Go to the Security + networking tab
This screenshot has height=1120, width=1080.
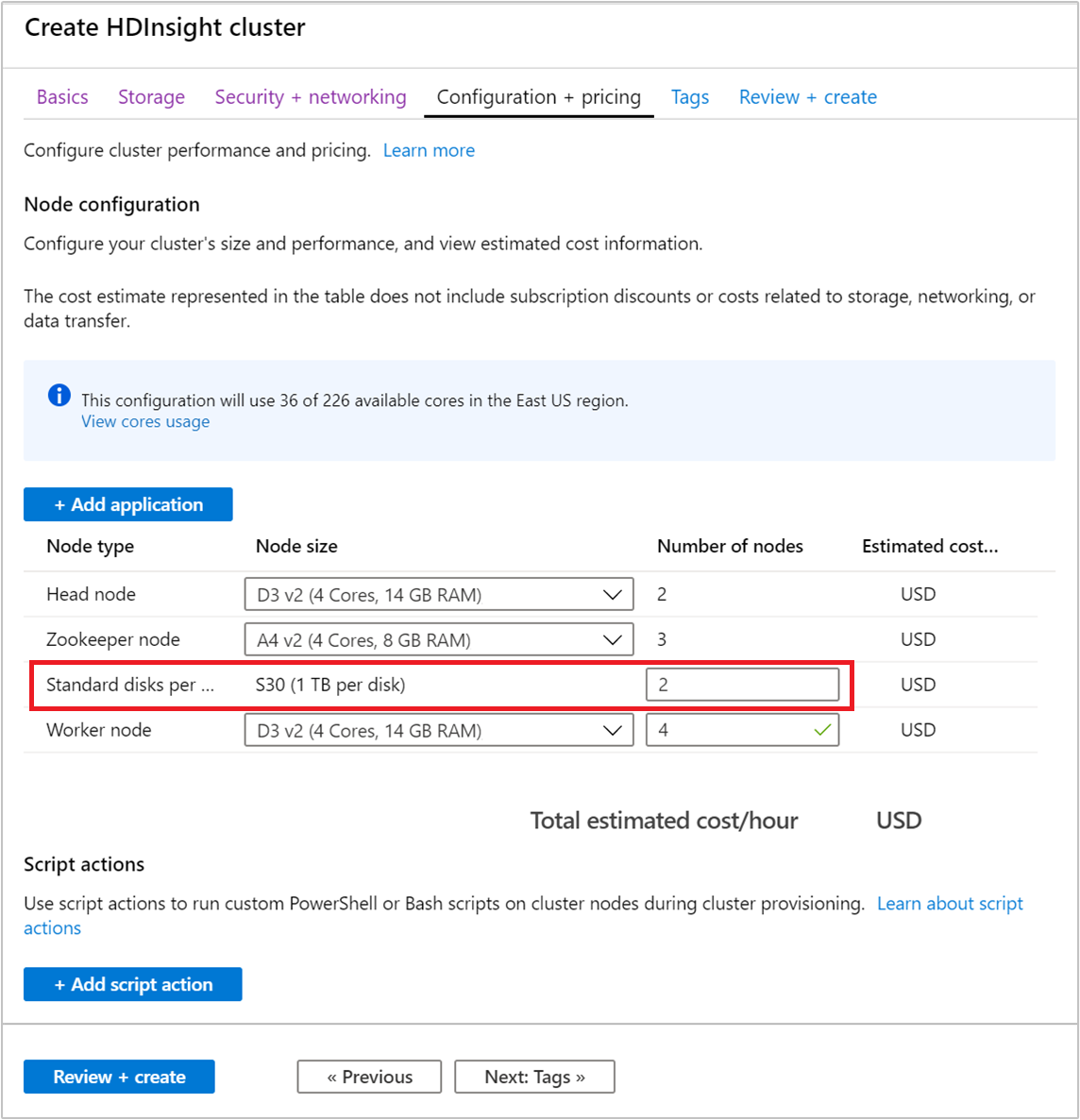pos(311,97)
